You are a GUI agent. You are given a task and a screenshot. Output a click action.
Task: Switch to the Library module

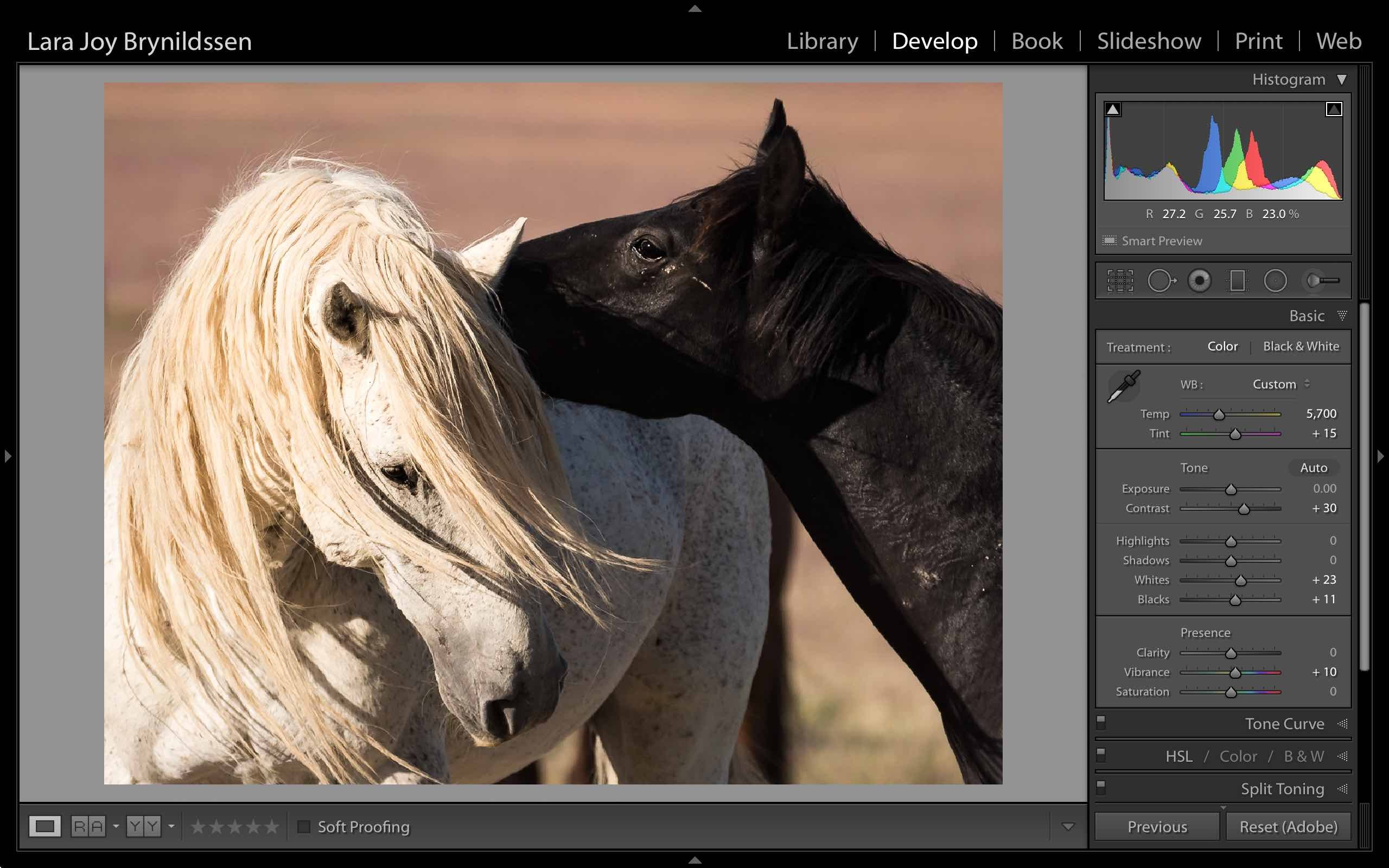(x=823, y=41)
